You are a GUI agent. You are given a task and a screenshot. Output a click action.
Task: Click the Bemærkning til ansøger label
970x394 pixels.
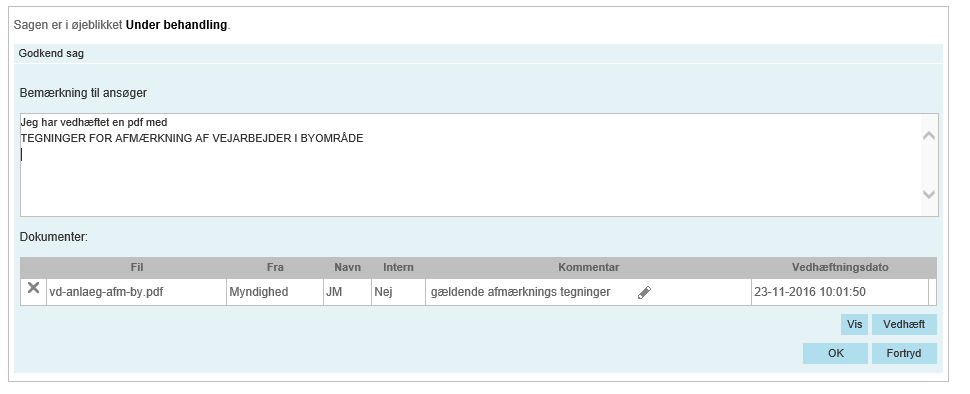click(x=84, y=93)
